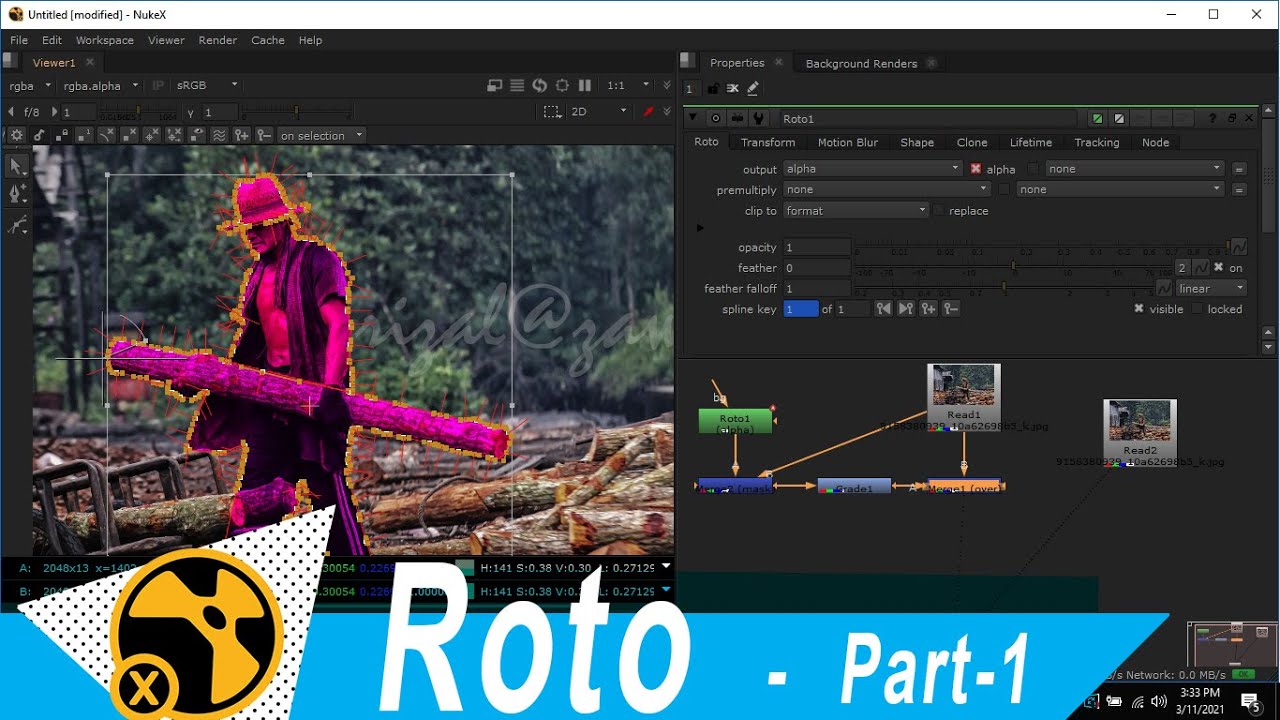The image size is (1280, 720).
Task: Click the scanline lines icon in viewer
Action: pos(517,86)
